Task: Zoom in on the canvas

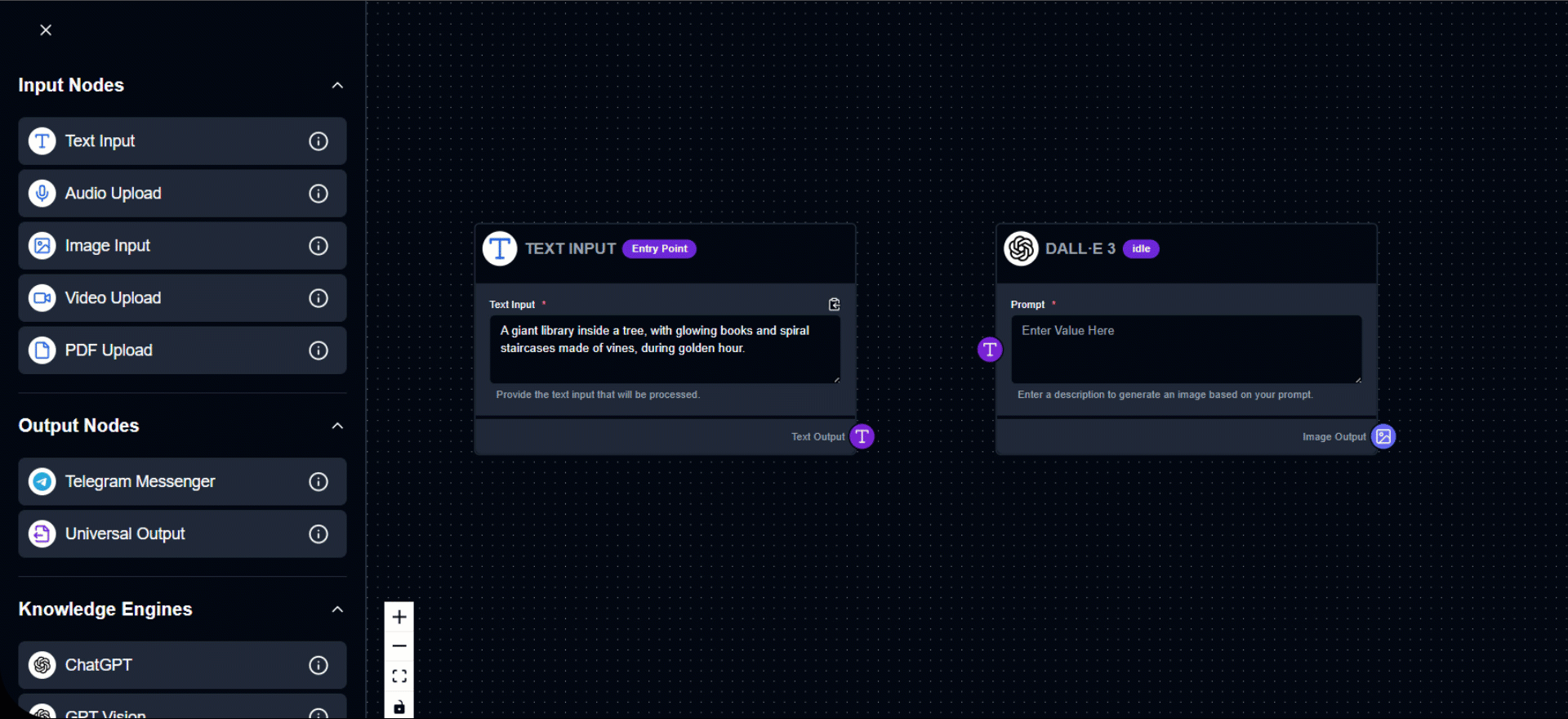Action: tap(399, 617)
